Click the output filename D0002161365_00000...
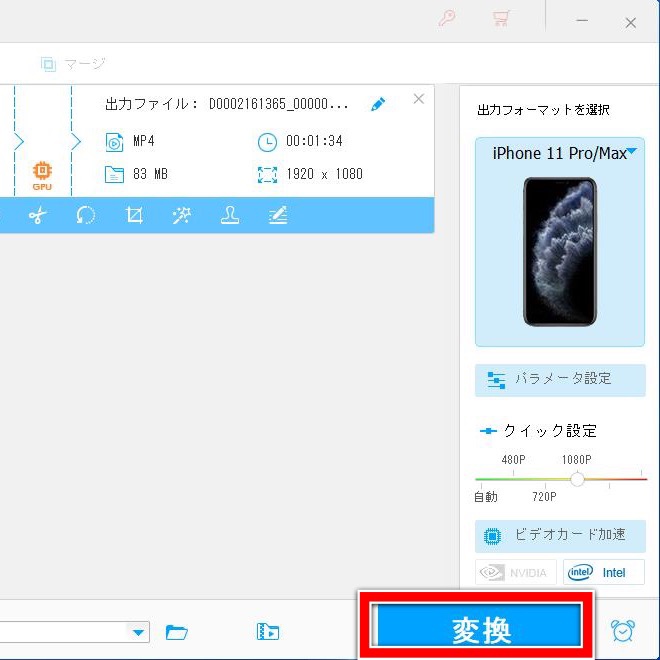Image resolution: width=660 pixels, height=660 pixels. (279, 104)
